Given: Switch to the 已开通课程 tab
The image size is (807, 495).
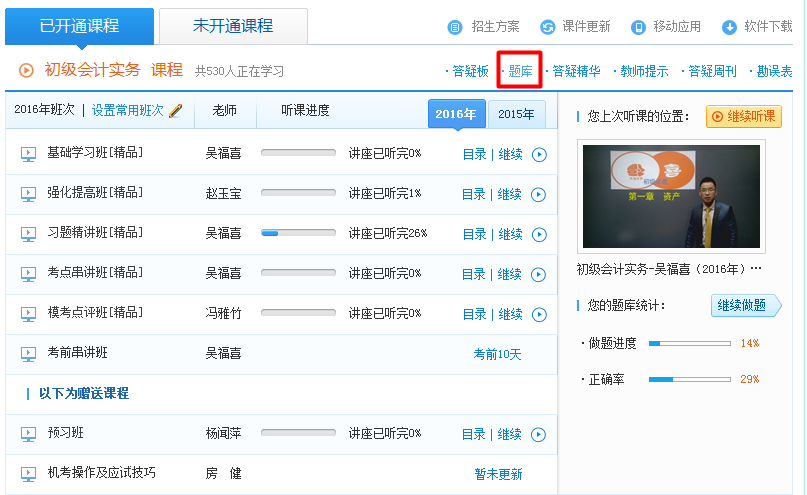Looking at the screenshot, I should pyautogui.click(x=79, y=26).
